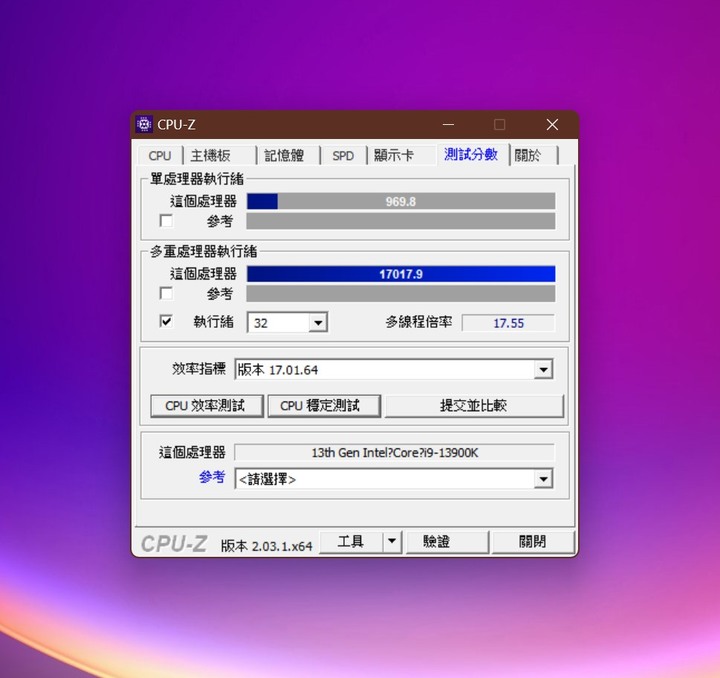Open the 記憶體 tab
This screenshot has height=678, width=720.
point(287,156)
